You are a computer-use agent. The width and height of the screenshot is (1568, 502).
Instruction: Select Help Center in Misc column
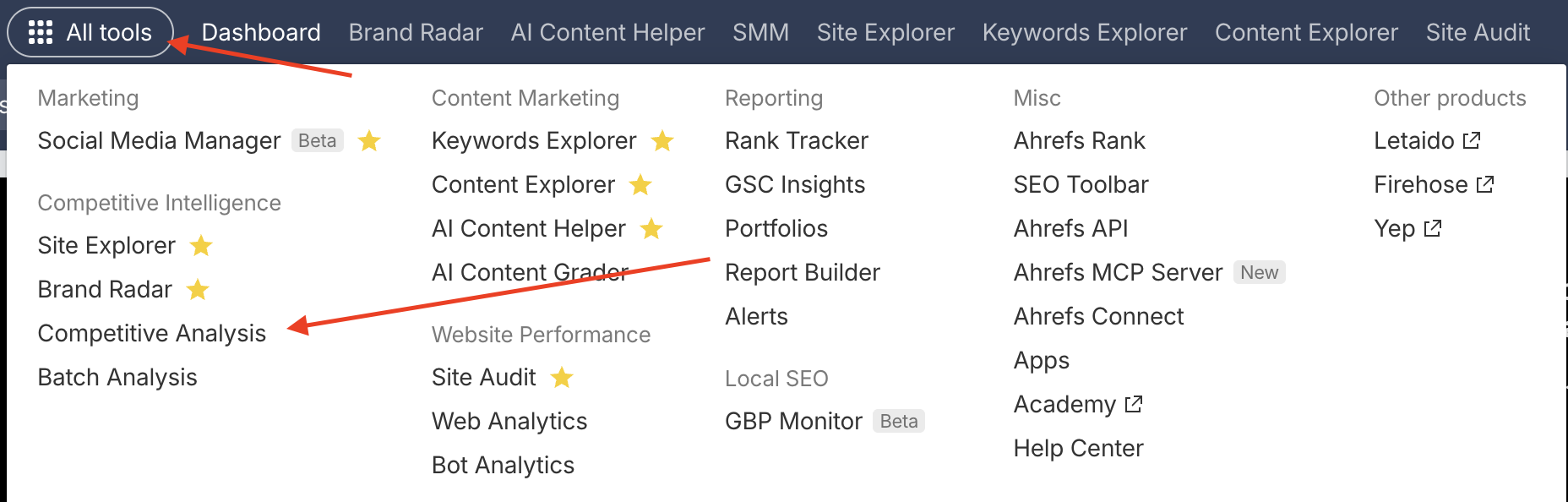point(1078,448)
